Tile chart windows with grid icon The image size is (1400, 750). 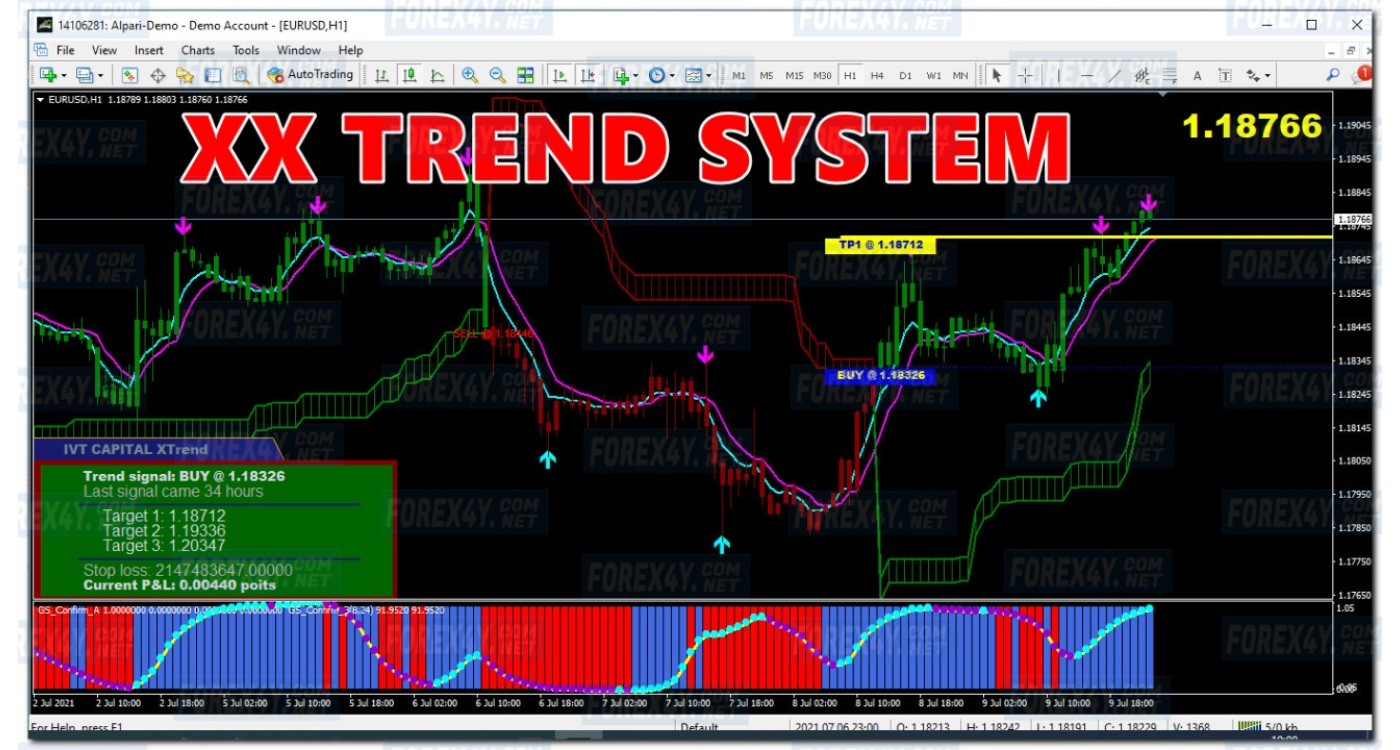[525, 75]
